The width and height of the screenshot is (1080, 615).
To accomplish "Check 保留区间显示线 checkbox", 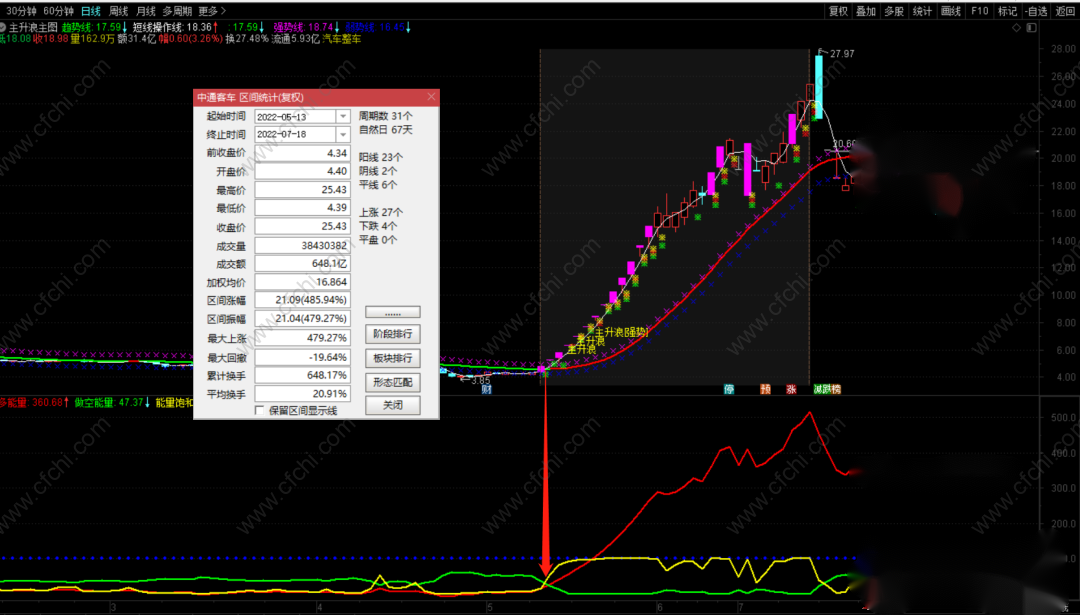I will tap(260, 410).
